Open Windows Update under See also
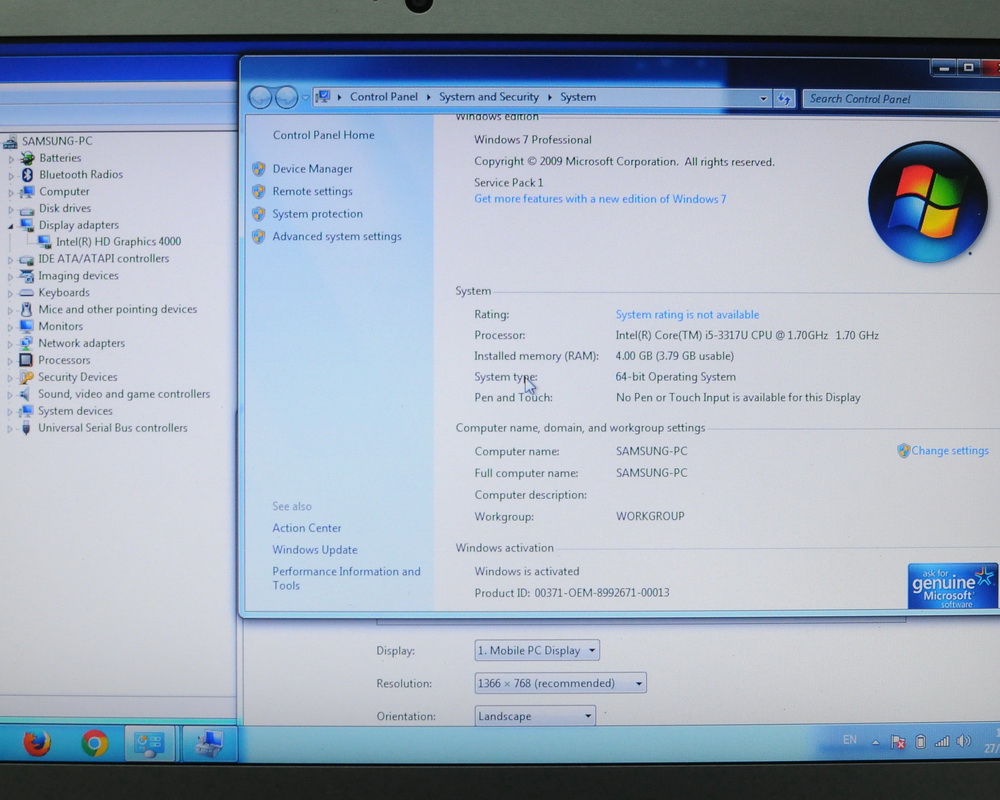The image size is (1000, 800). 315,550
